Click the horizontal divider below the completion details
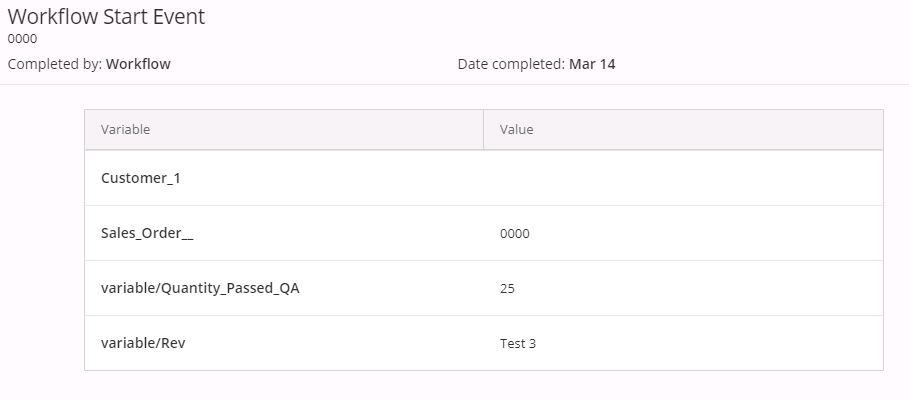Image resolution: width=909 pixels, height=400 pixels. (454, 85)
